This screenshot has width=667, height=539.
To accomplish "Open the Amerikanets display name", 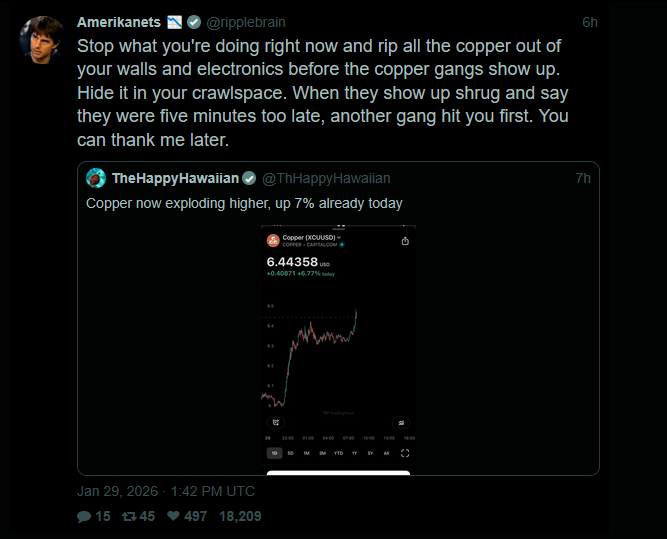I will (x=111, y=22).
